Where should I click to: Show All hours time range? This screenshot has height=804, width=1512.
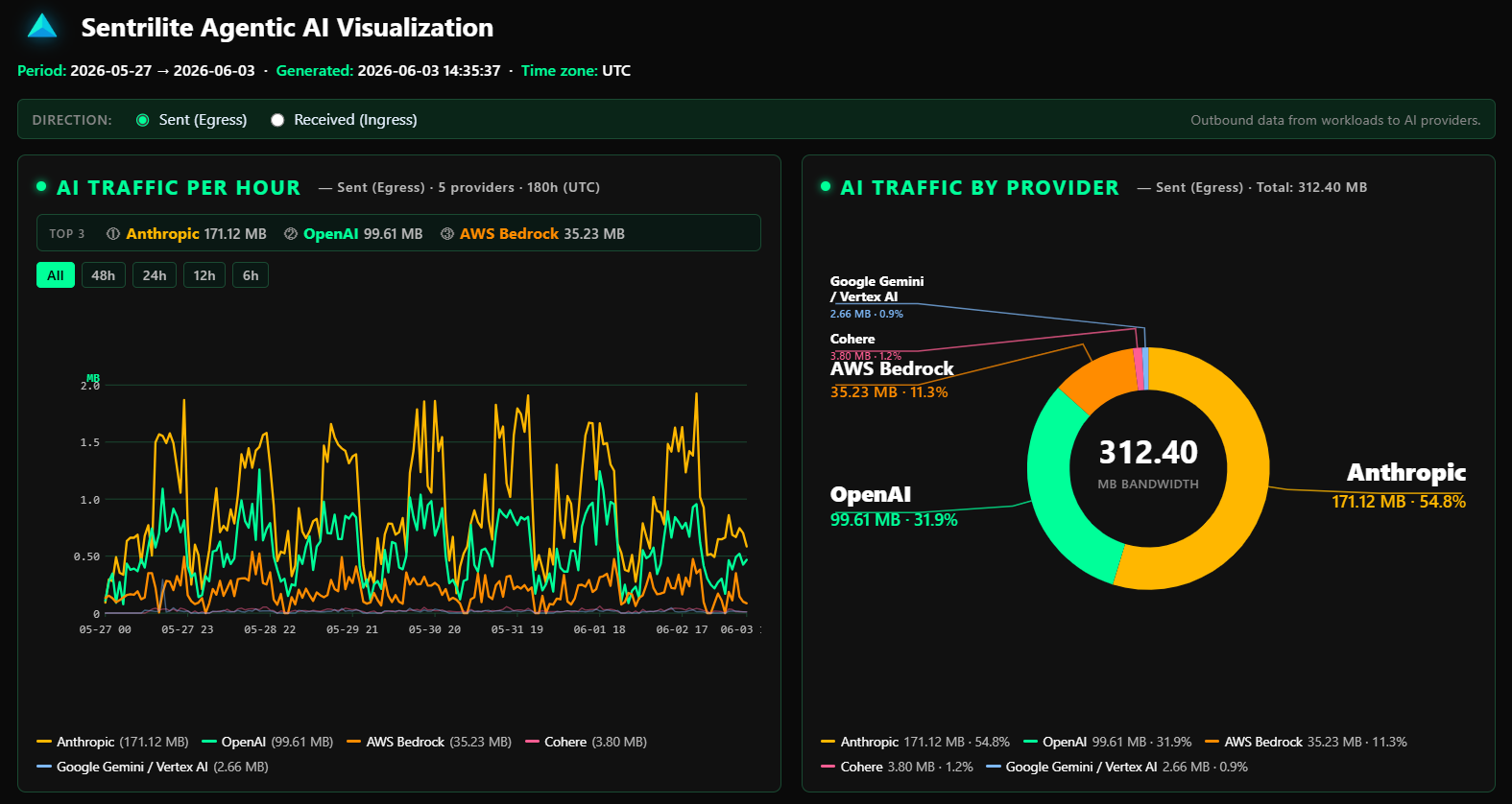coord(56,275)
